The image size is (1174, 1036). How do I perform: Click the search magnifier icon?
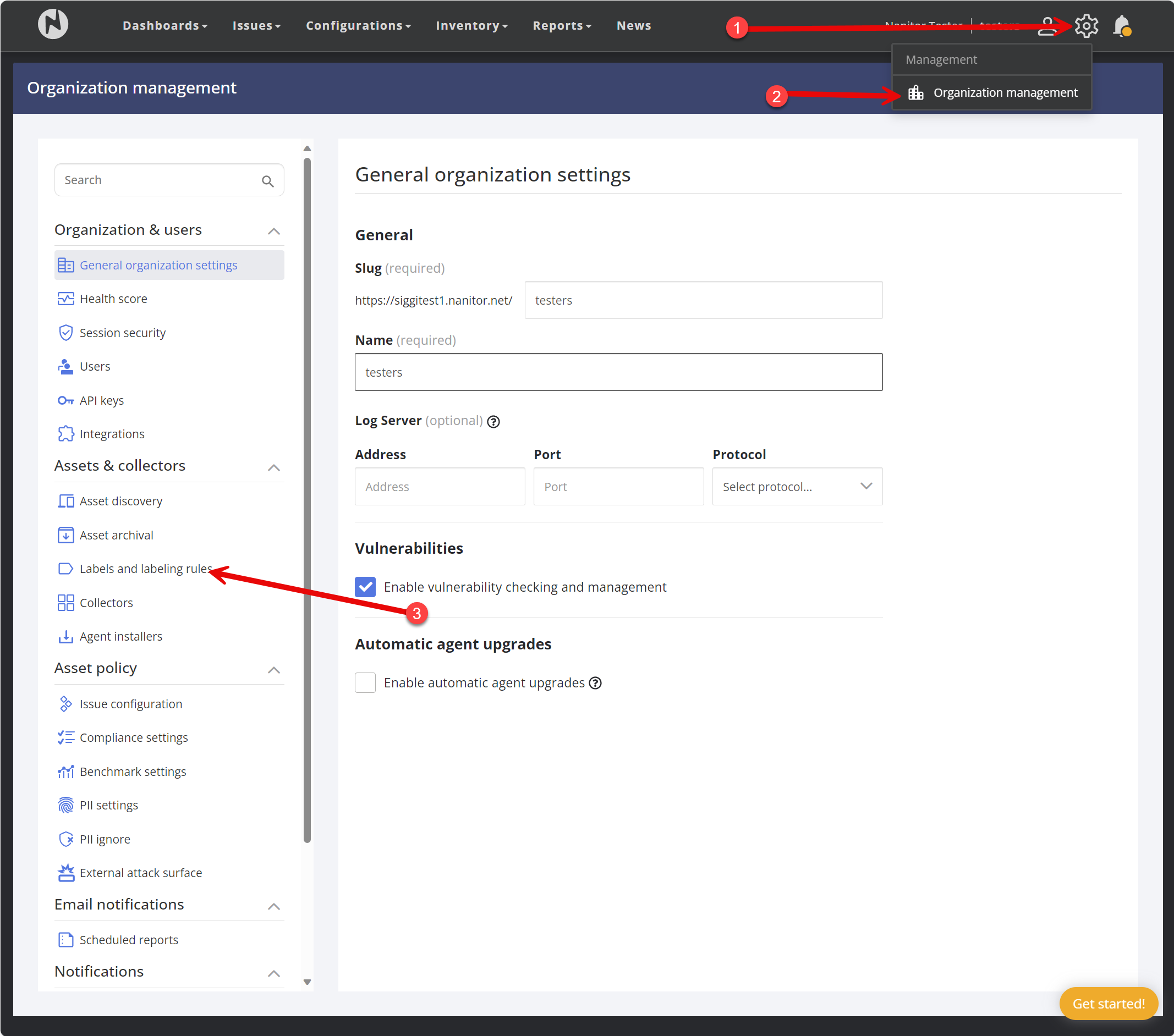(x=267, y=181)
